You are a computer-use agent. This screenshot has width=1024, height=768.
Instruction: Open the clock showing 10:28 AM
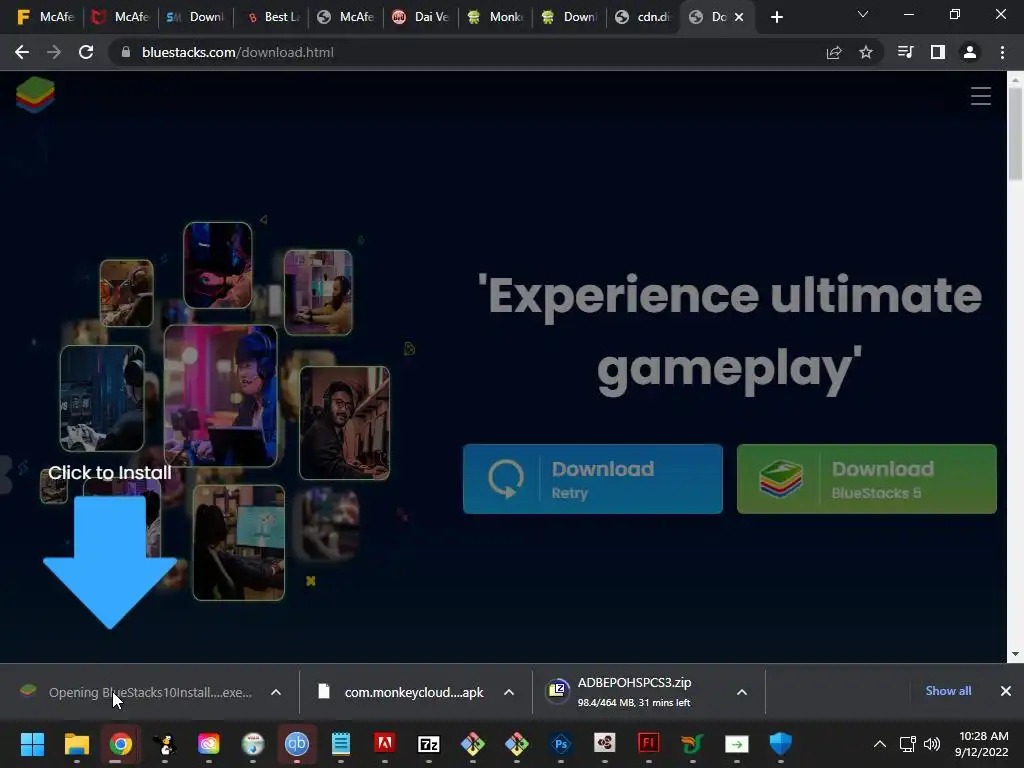982,744
